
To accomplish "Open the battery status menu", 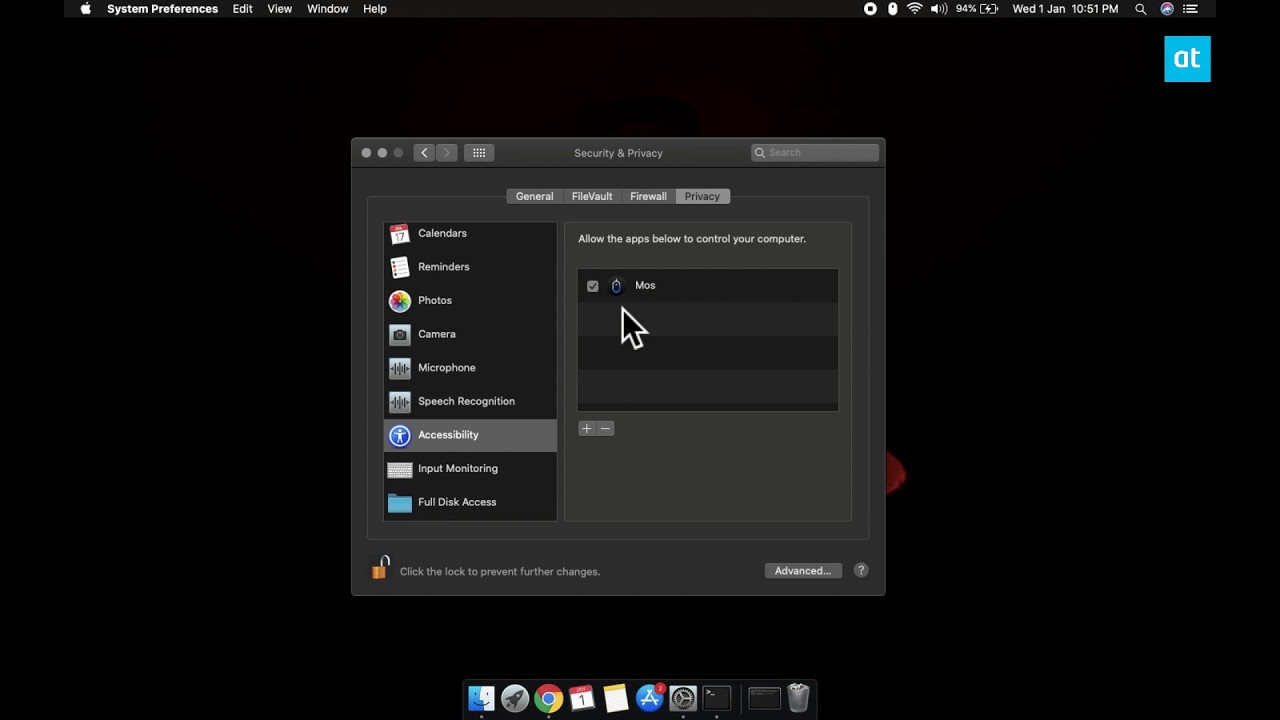I will coord(977,9).
